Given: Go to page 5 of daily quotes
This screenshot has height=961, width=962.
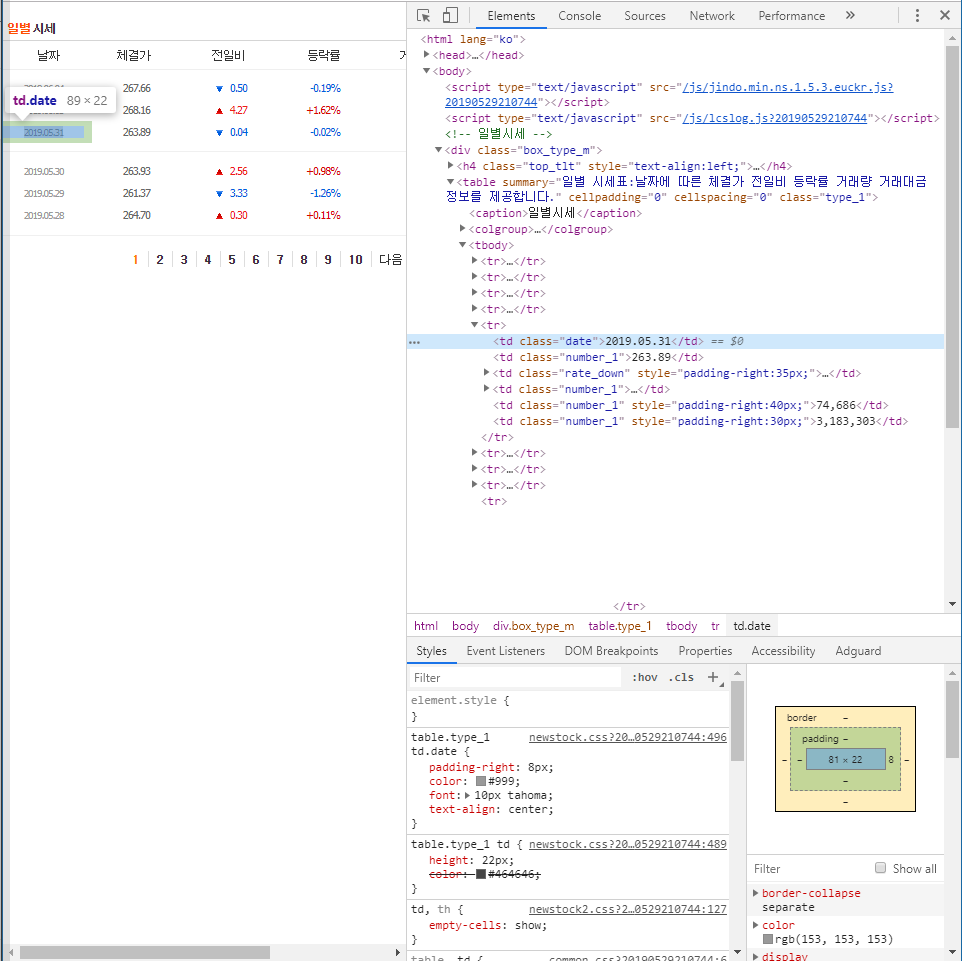Looking at the screenshot, I should pos(232,260).
